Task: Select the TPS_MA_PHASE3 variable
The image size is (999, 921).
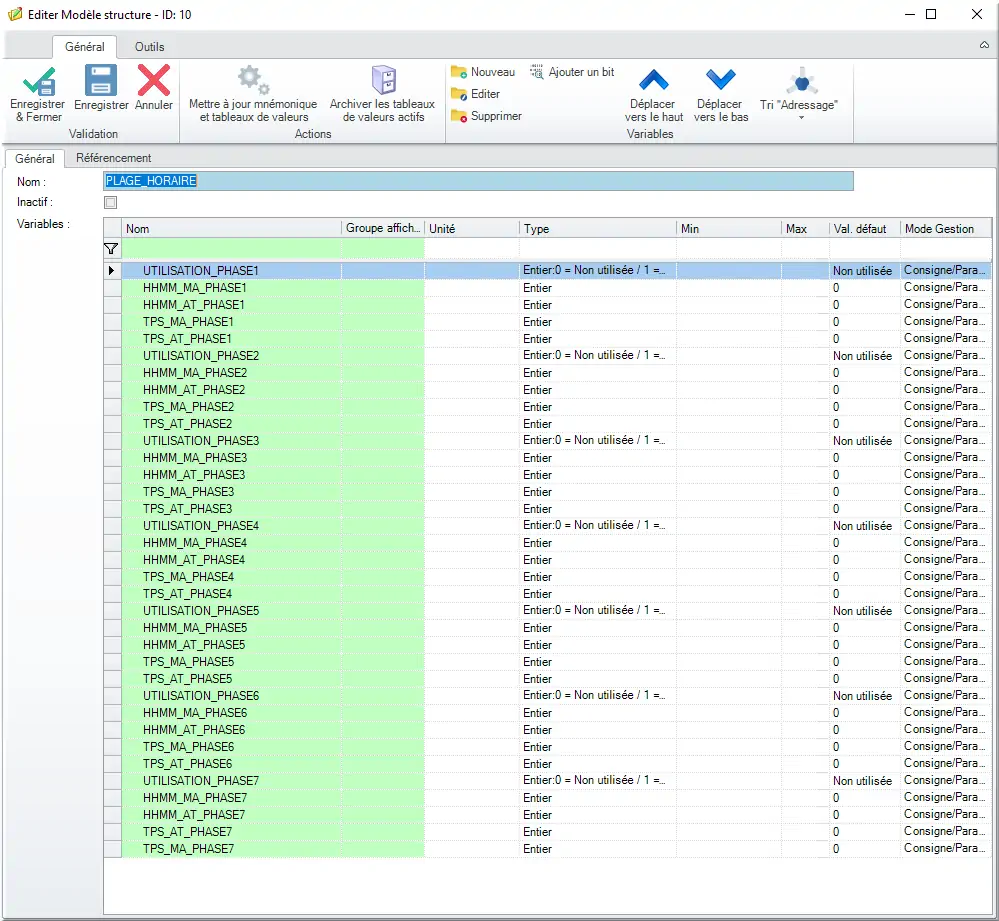Action: 188,492
